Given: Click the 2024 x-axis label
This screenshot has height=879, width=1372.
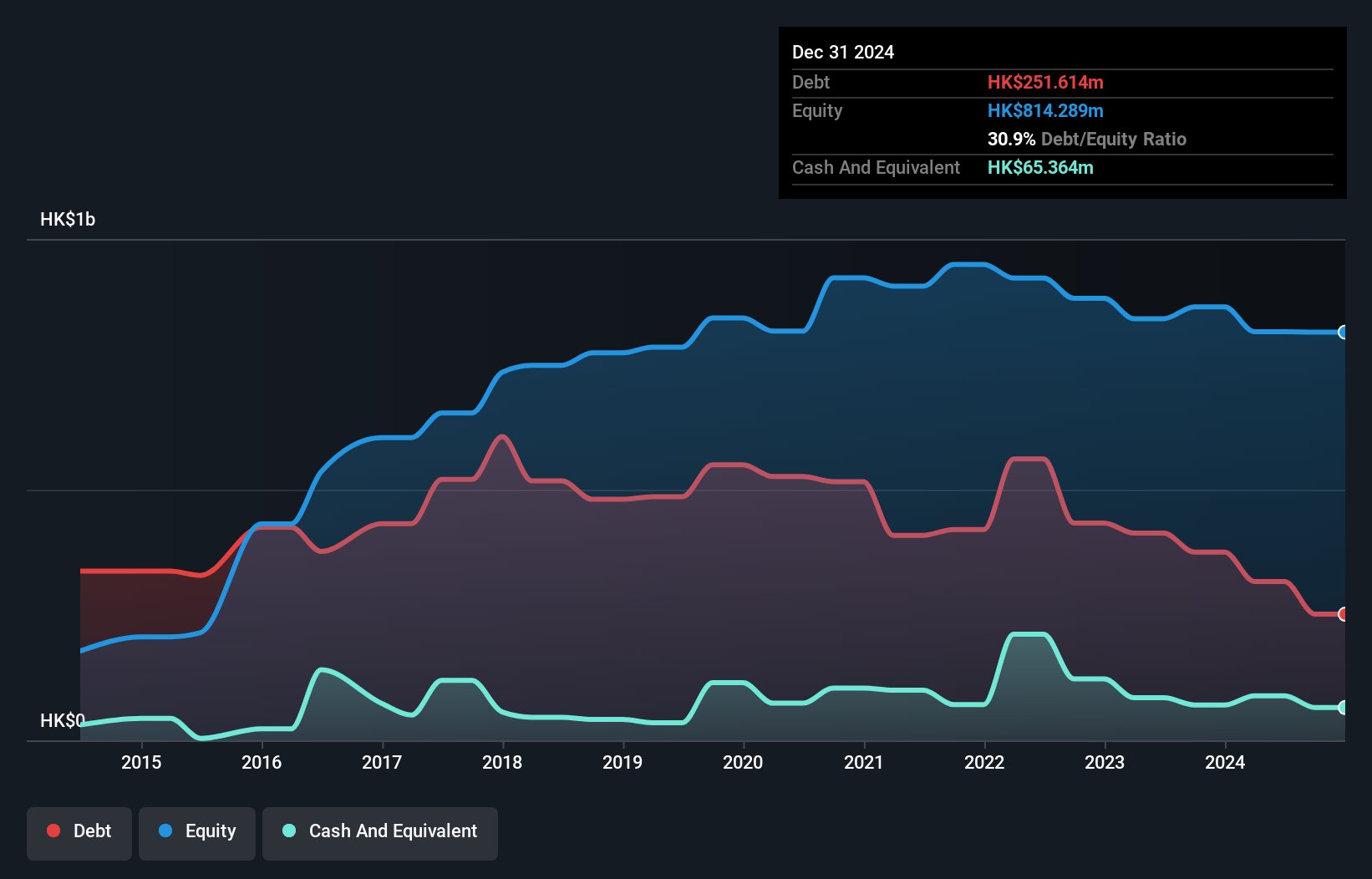Looking at the screenshot, I should point(1225,762).
